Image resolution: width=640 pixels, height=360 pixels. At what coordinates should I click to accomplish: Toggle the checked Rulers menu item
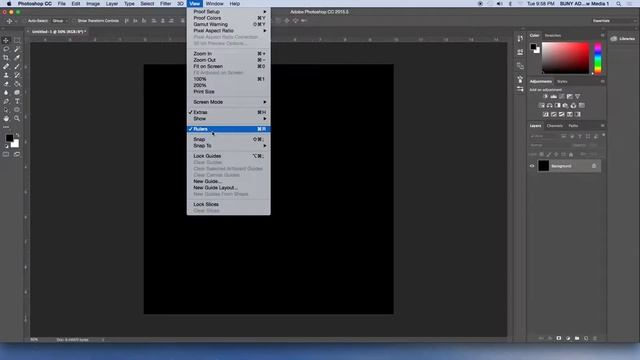229,129
